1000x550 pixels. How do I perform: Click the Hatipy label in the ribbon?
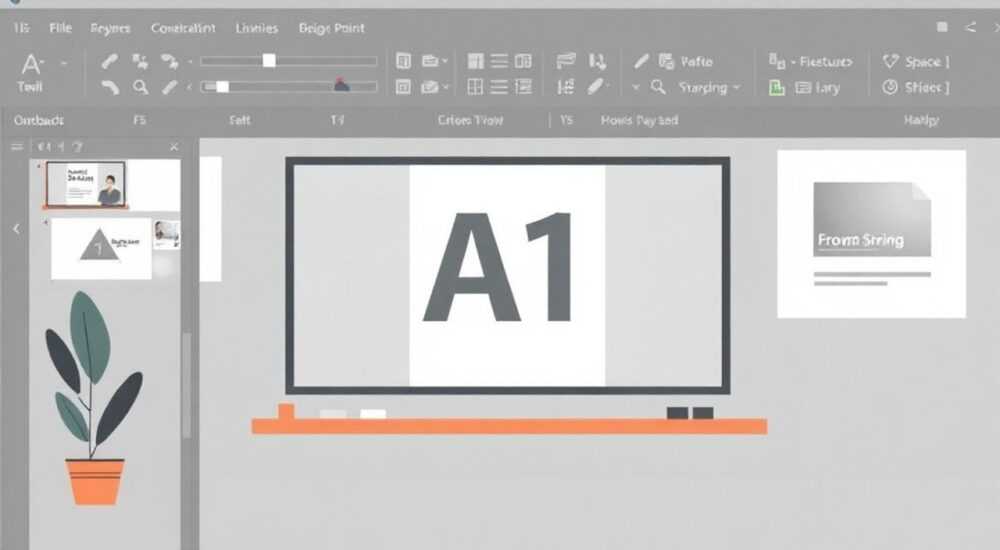point(921,120)
